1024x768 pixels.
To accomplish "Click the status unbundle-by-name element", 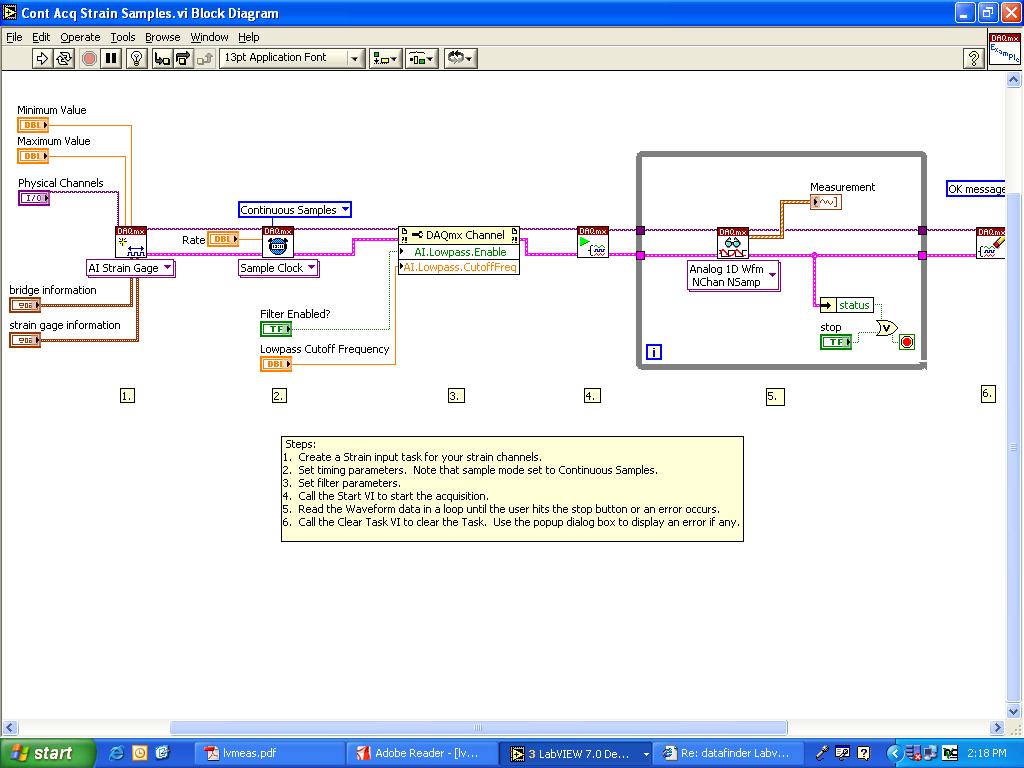I will [x=846, y=305].
